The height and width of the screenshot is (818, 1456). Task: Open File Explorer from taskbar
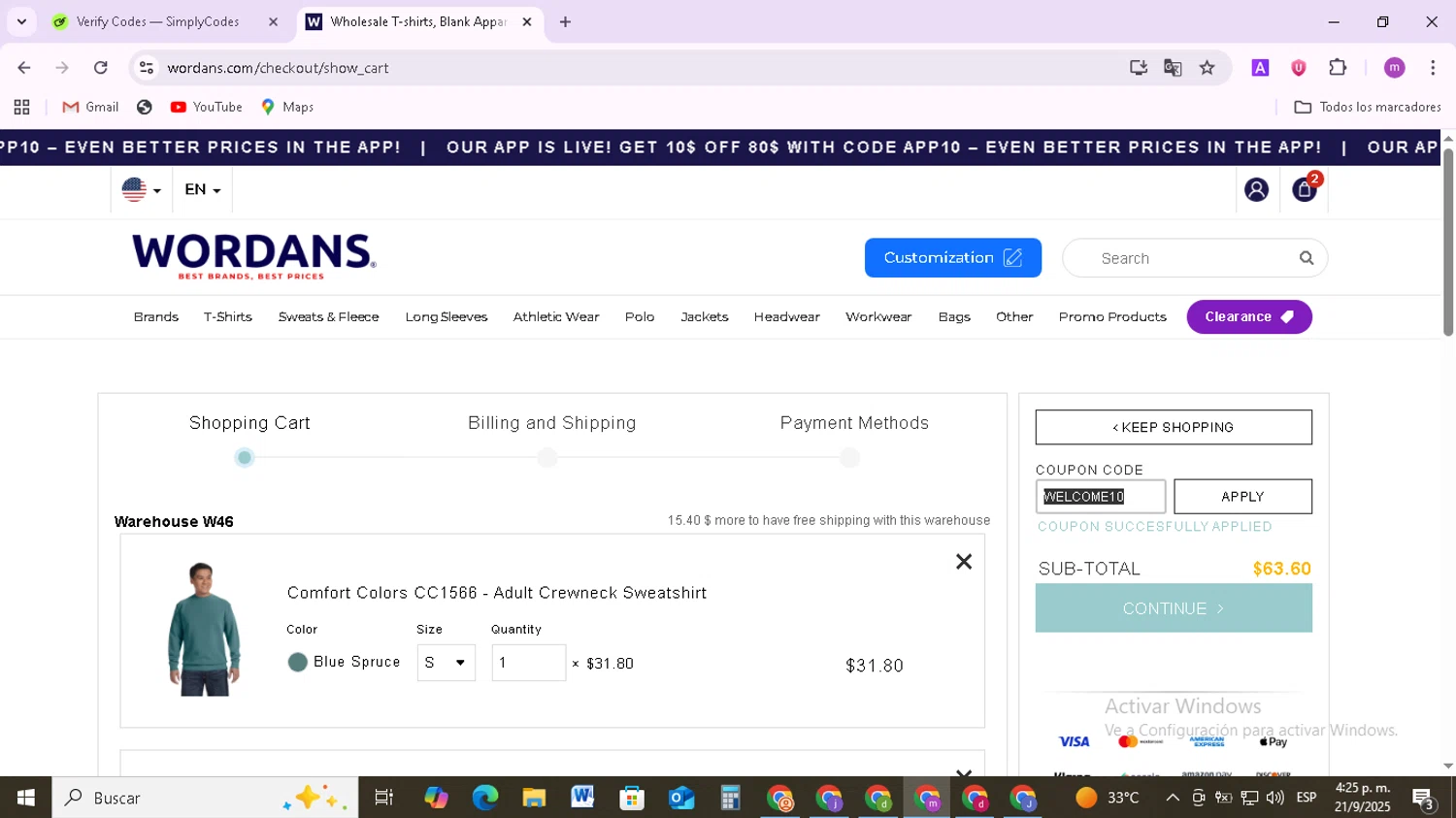(x=534, y=798)
